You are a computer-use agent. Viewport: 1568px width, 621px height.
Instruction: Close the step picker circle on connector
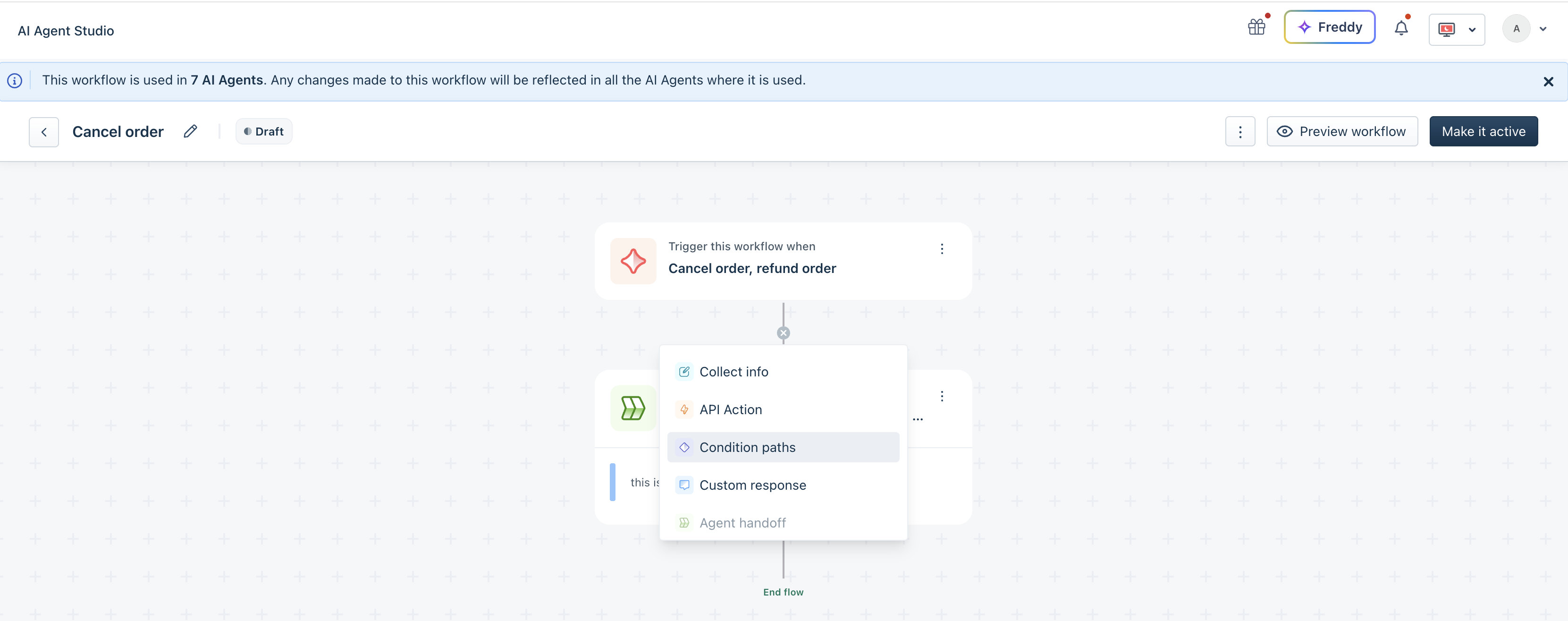pyautogui.click(x=784, y=333)
